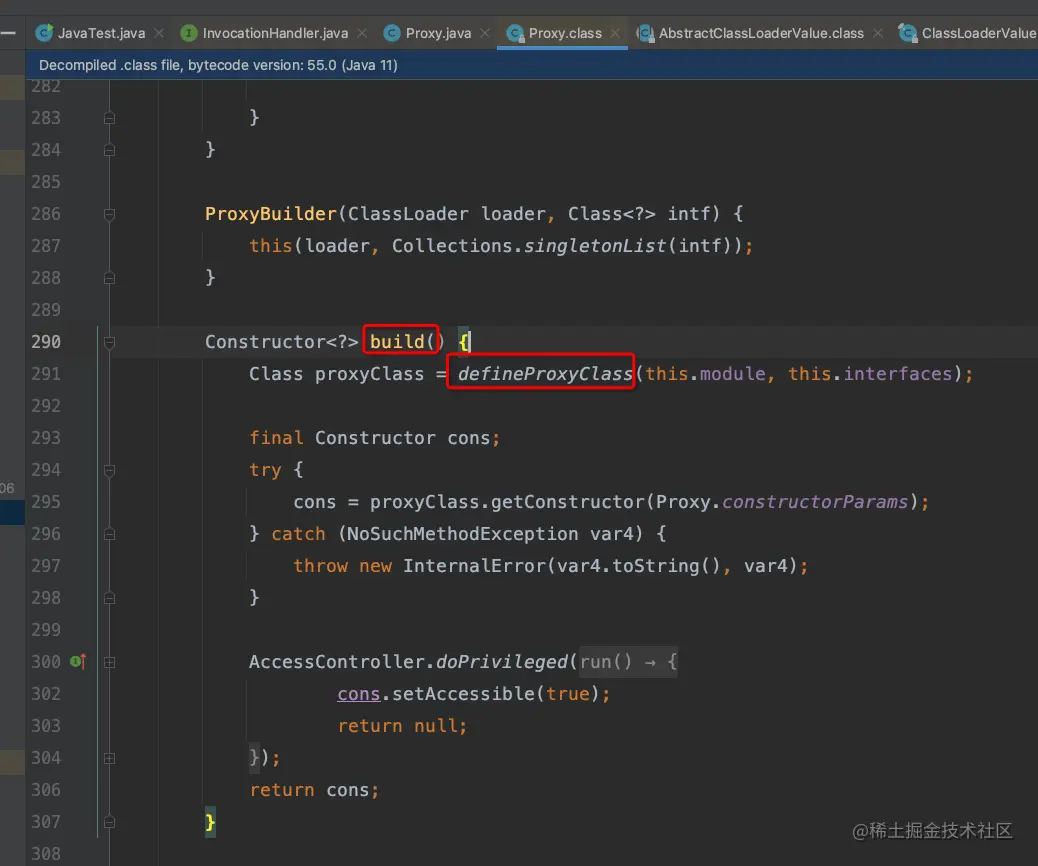Click 'final Constructor cons;' declaration

tap(375, 438)
